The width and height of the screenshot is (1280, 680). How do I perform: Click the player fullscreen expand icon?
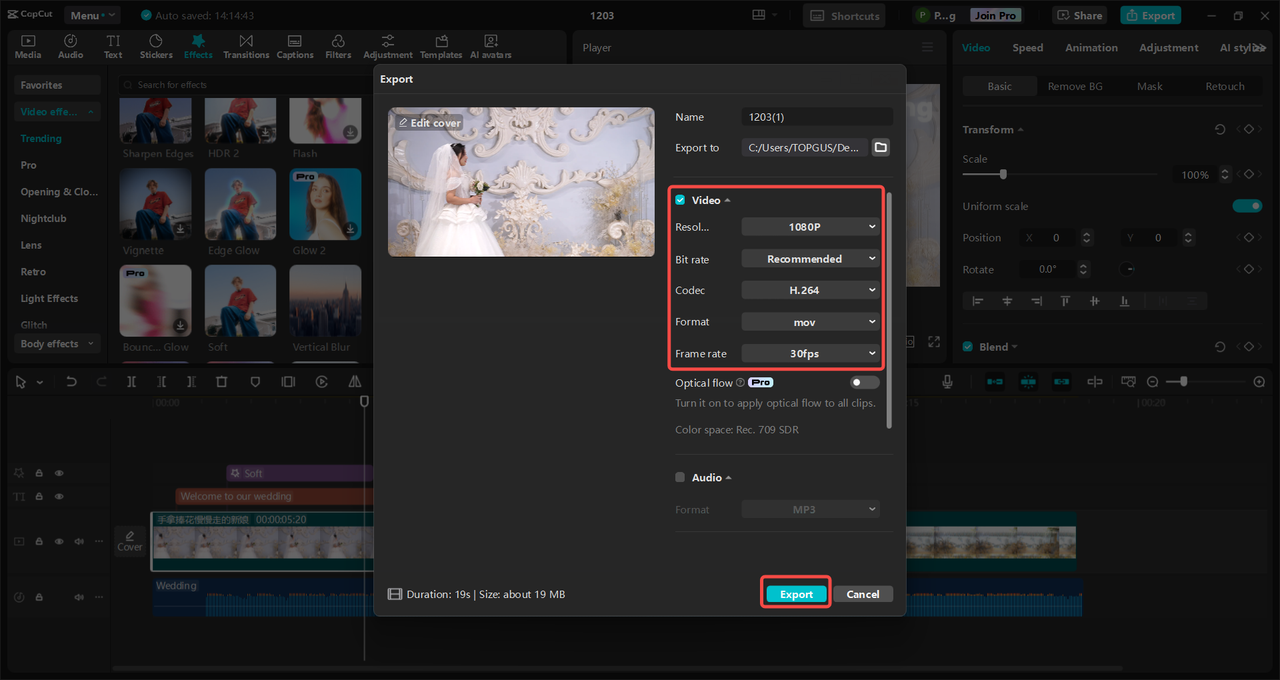click(934, 342)
